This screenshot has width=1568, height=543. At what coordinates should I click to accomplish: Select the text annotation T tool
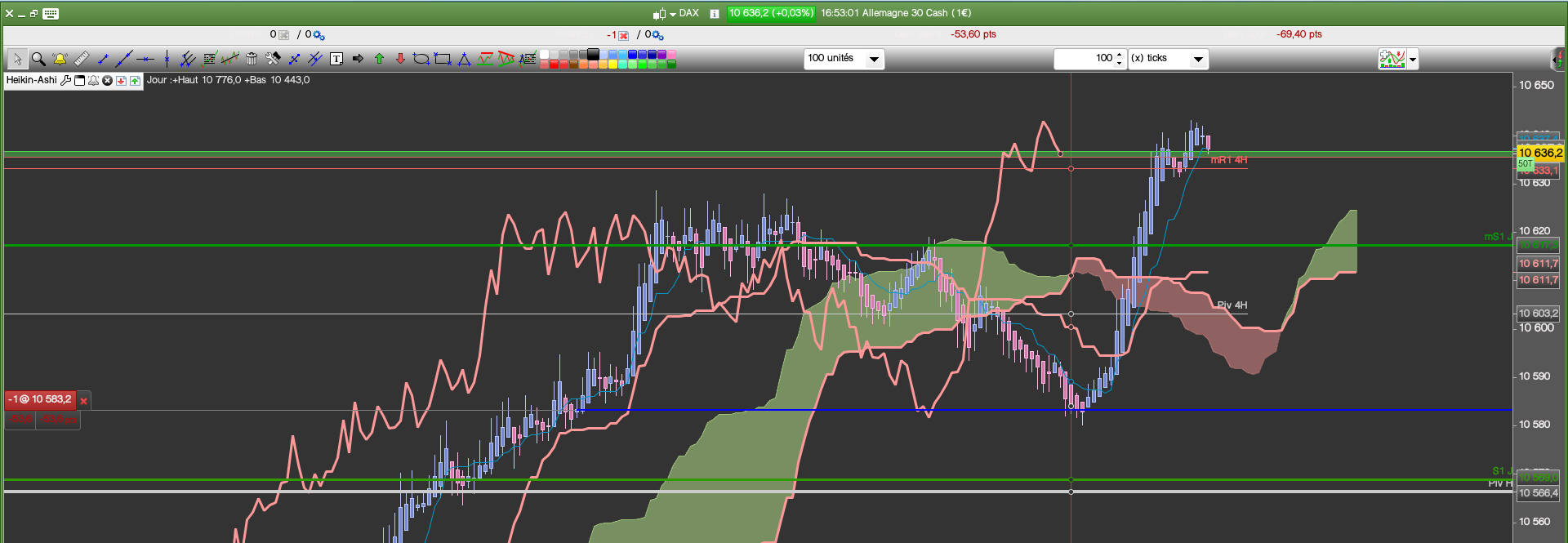point(336,59)
